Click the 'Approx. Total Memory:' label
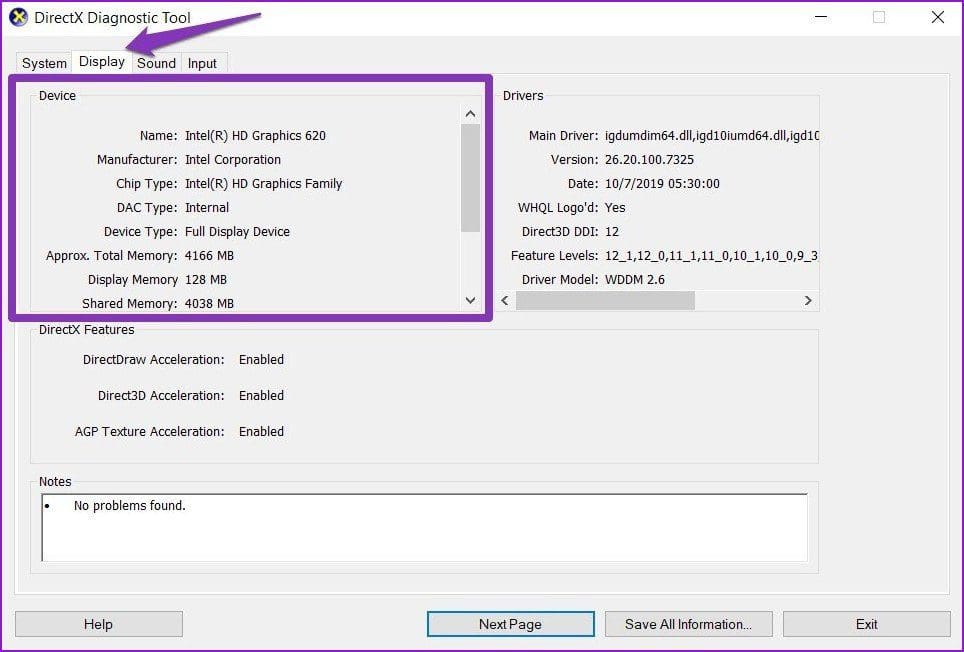 pyautogui.click(x=111, y=256)
